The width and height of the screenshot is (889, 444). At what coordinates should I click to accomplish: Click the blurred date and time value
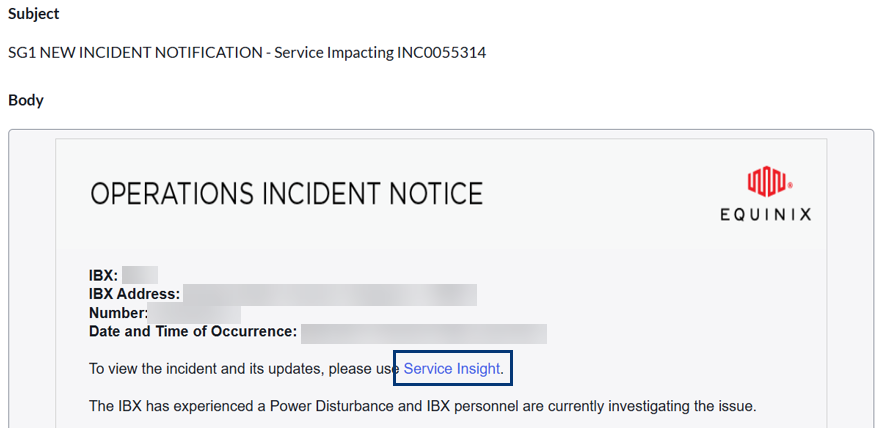pos(424,333)
